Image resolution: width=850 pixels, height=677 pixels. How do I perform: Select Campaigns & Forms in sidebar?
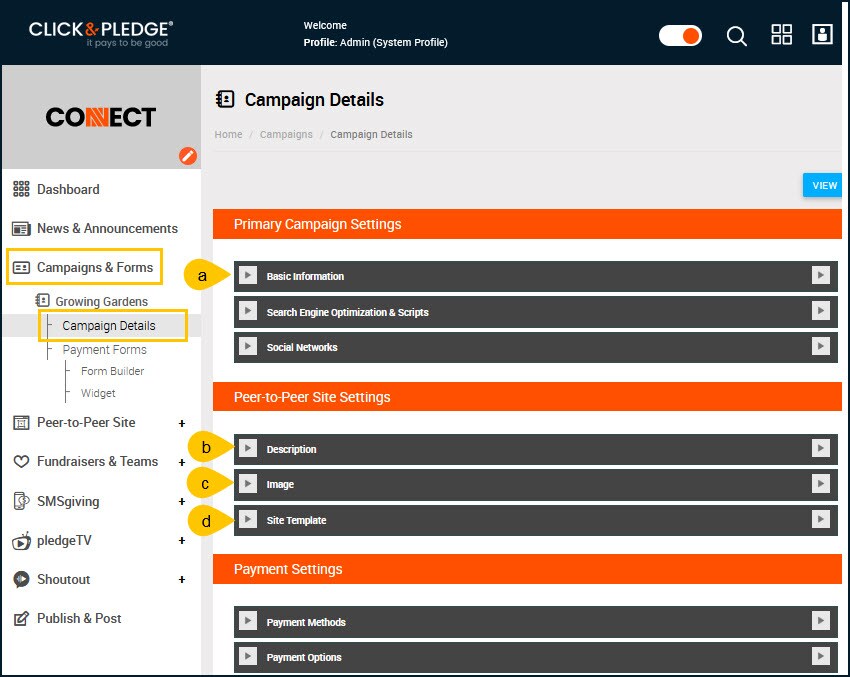point(95,268)
